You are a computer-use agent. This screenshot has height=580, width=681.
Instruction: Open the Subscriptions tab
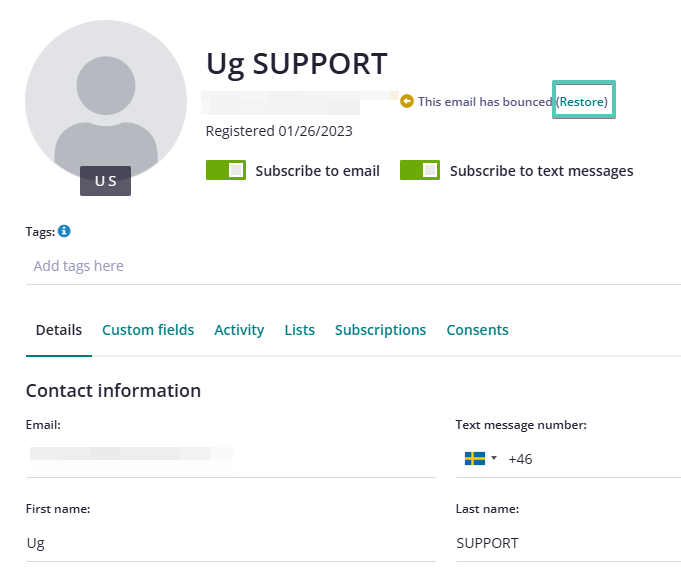click(380, 330)
